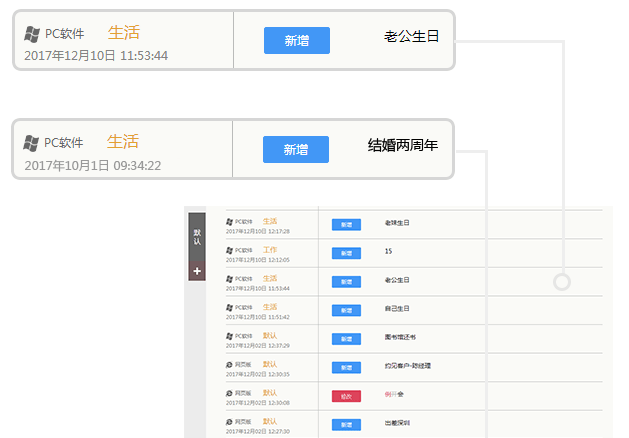
Task: Click the 默认 label in the 12:37:29 row
Action: [270, 336]
